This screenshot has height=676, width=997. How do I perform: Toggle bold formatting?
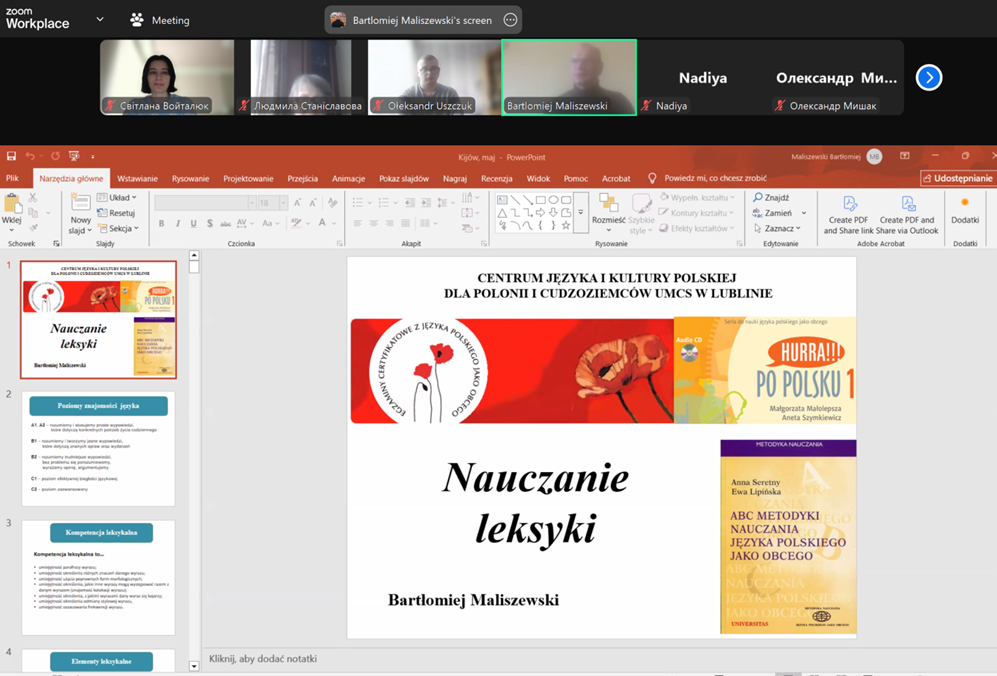coord(162,223)
